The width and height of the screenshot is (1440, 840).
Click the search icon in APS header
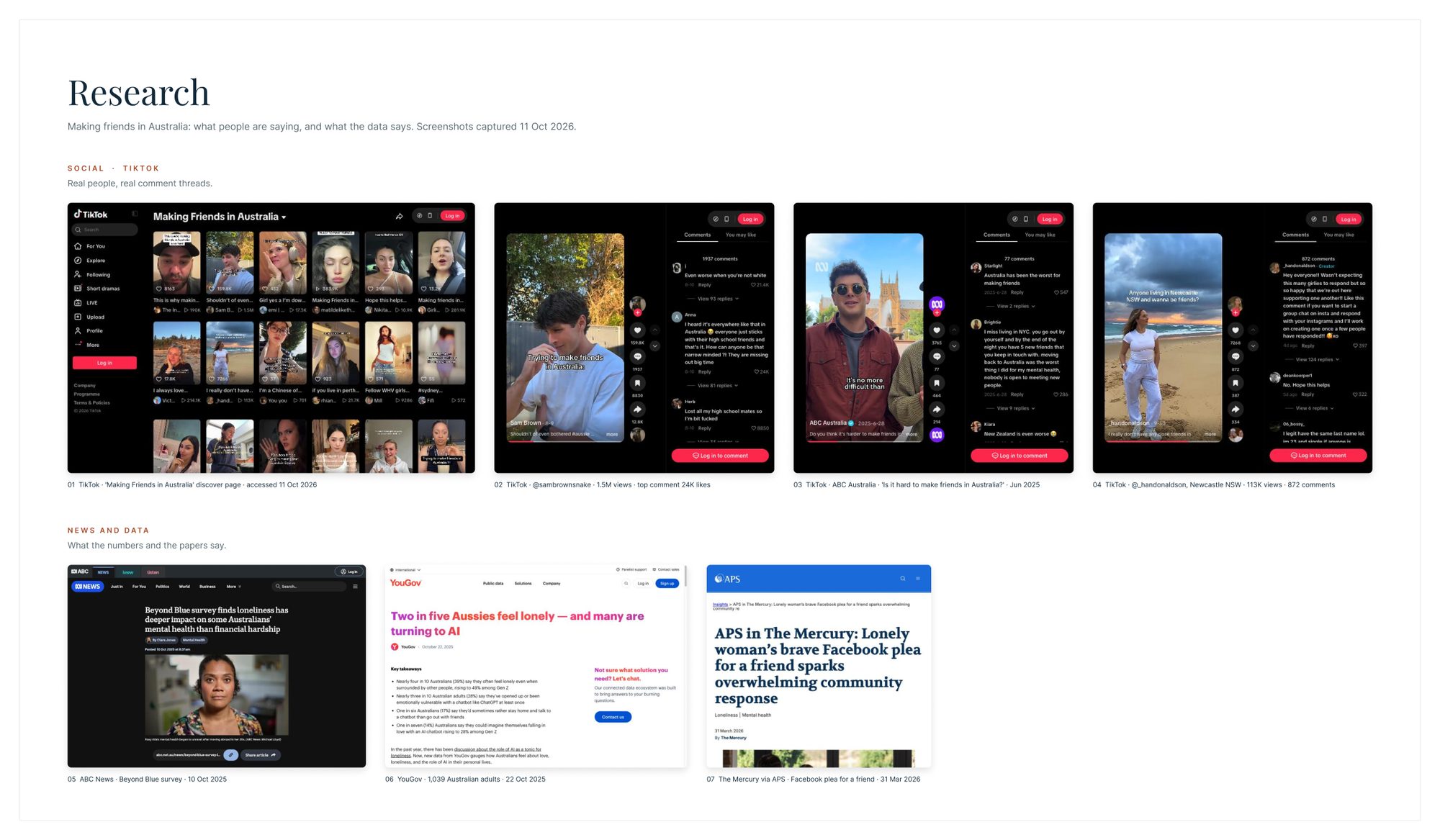point(903,578)
